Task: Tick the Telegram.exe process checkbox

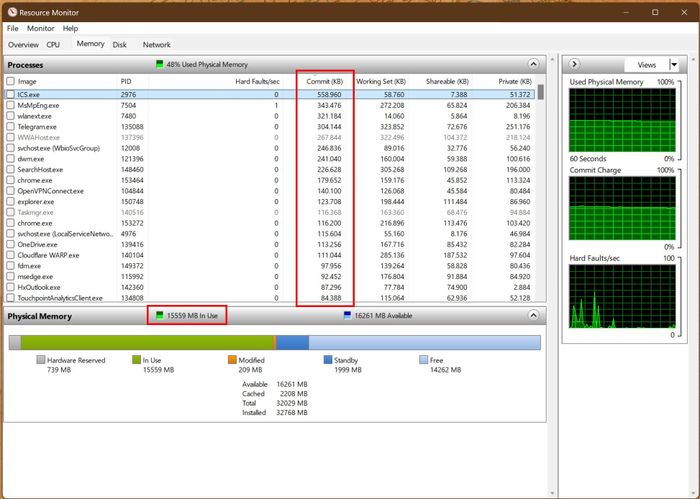Action: tap(10, 128)
